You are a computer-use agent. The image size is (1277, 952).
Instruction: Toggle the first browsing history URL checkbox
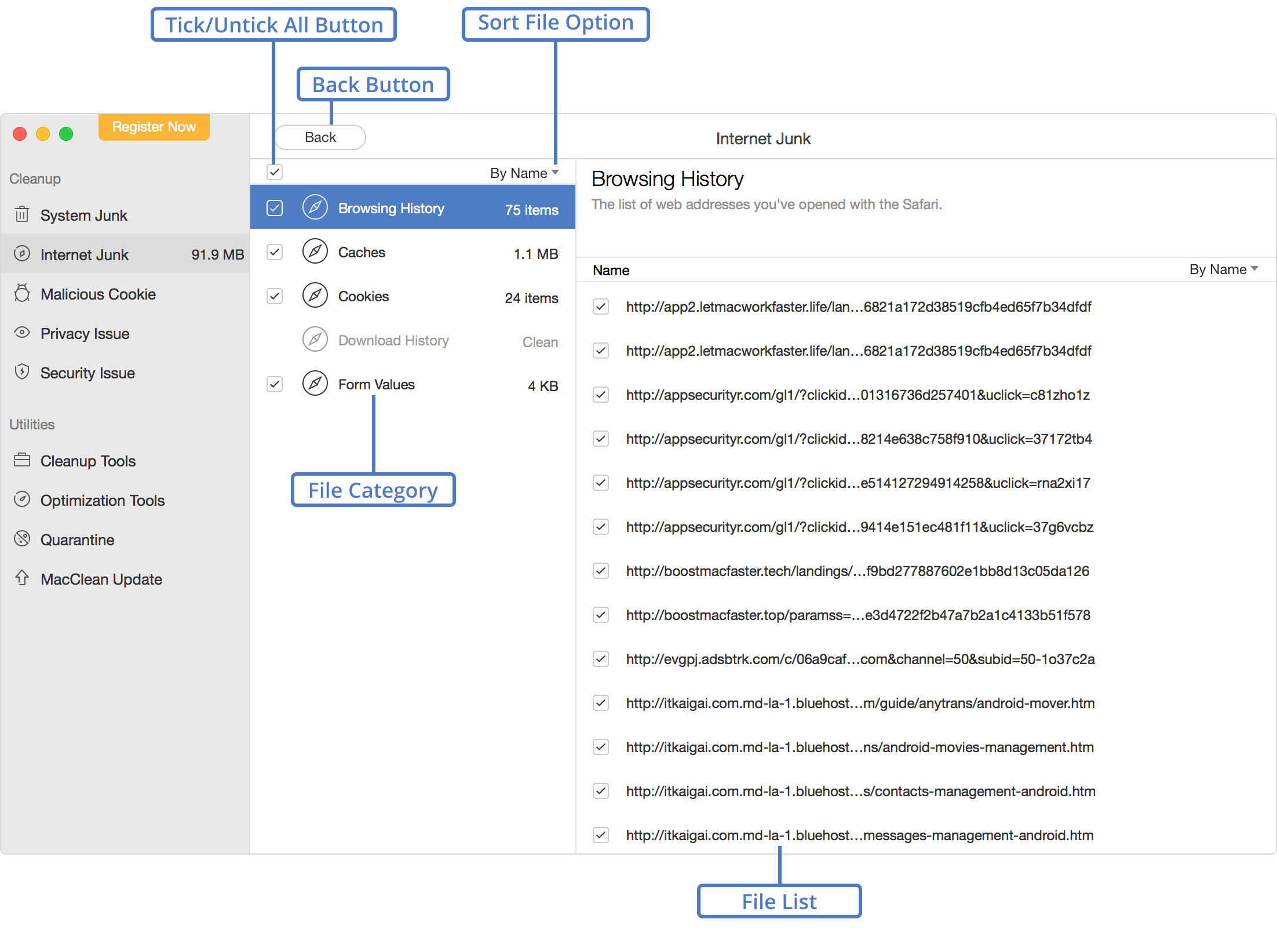pyautogui.click(x=601, y=306)
